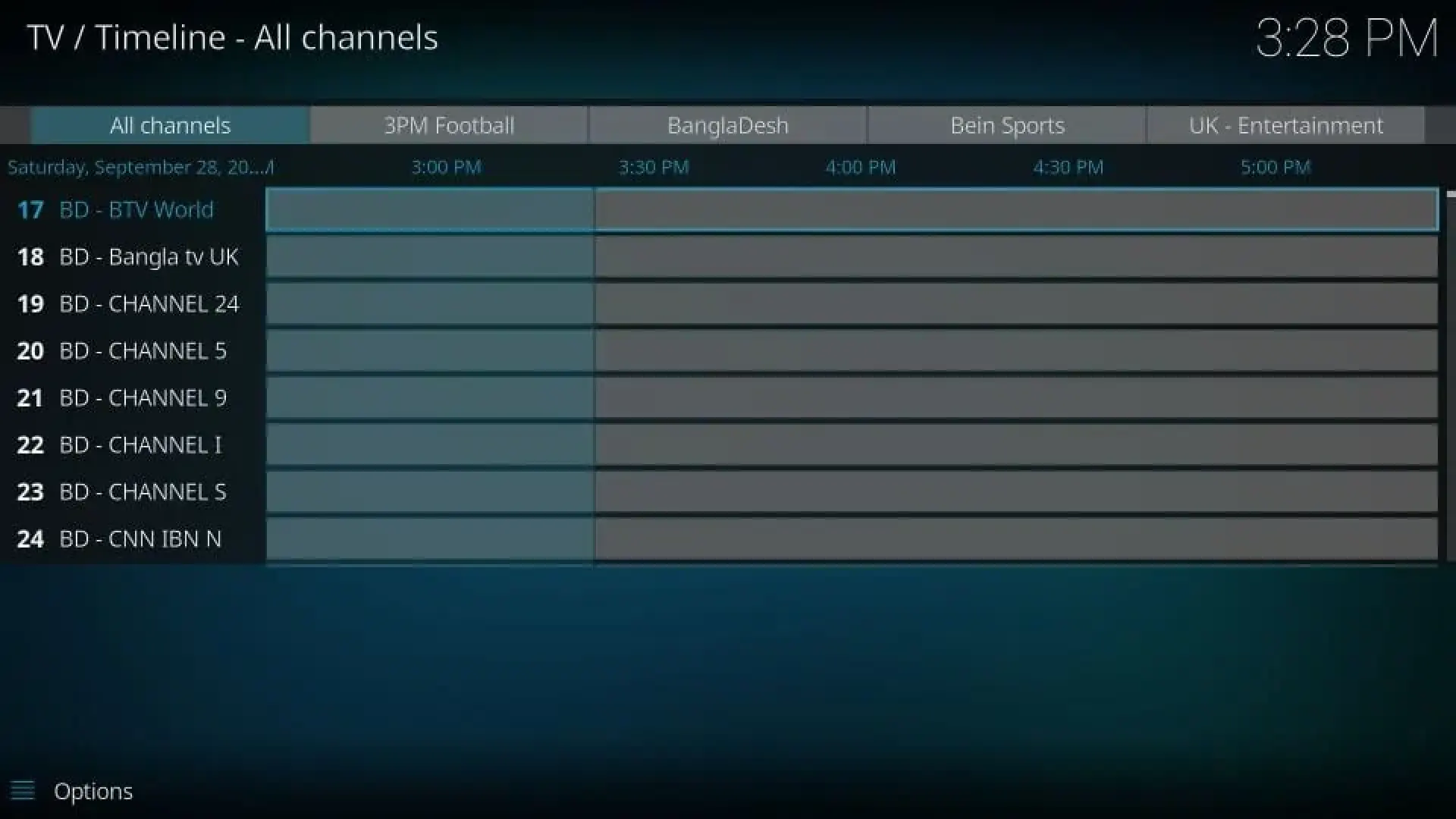Screen dimensions: 1456x819
Task: Click channel 24 BD - CNN IBN N
Action: 139,538
